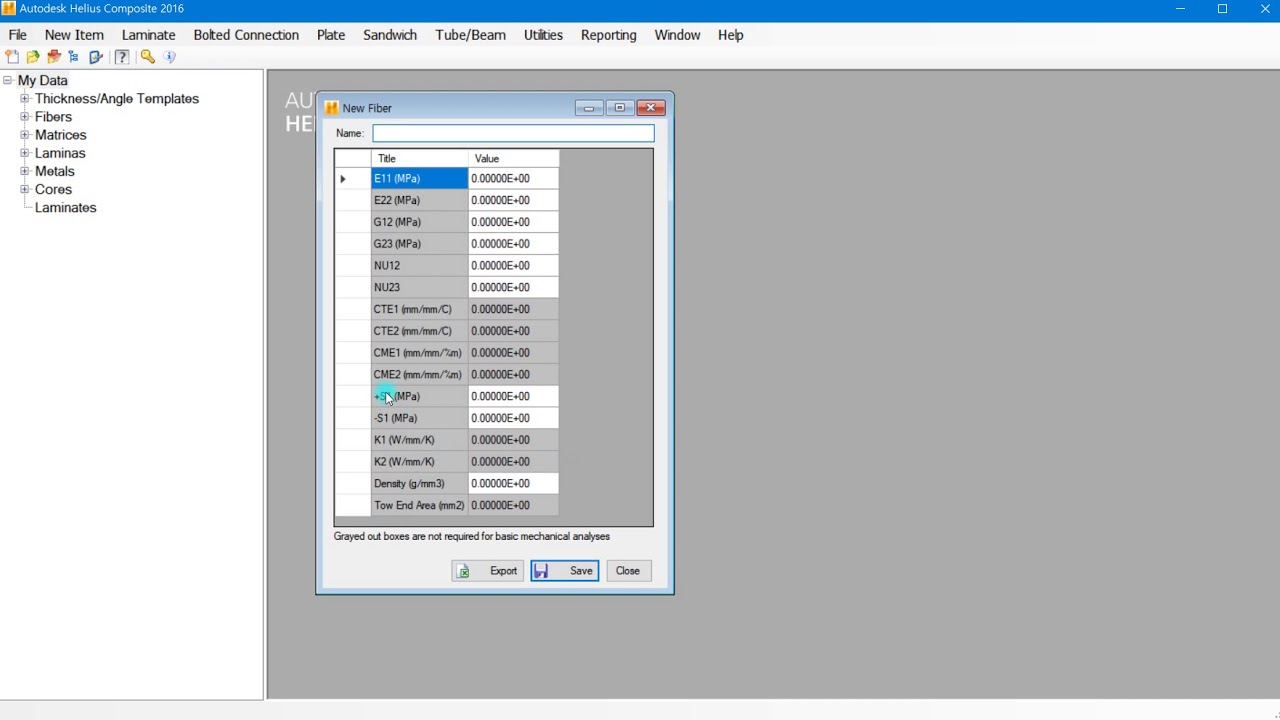Image resolution: width=1280 pixels, height=720 pixels.
Task: Expand the Cores tree node
Action: click(x=25, y=189)
